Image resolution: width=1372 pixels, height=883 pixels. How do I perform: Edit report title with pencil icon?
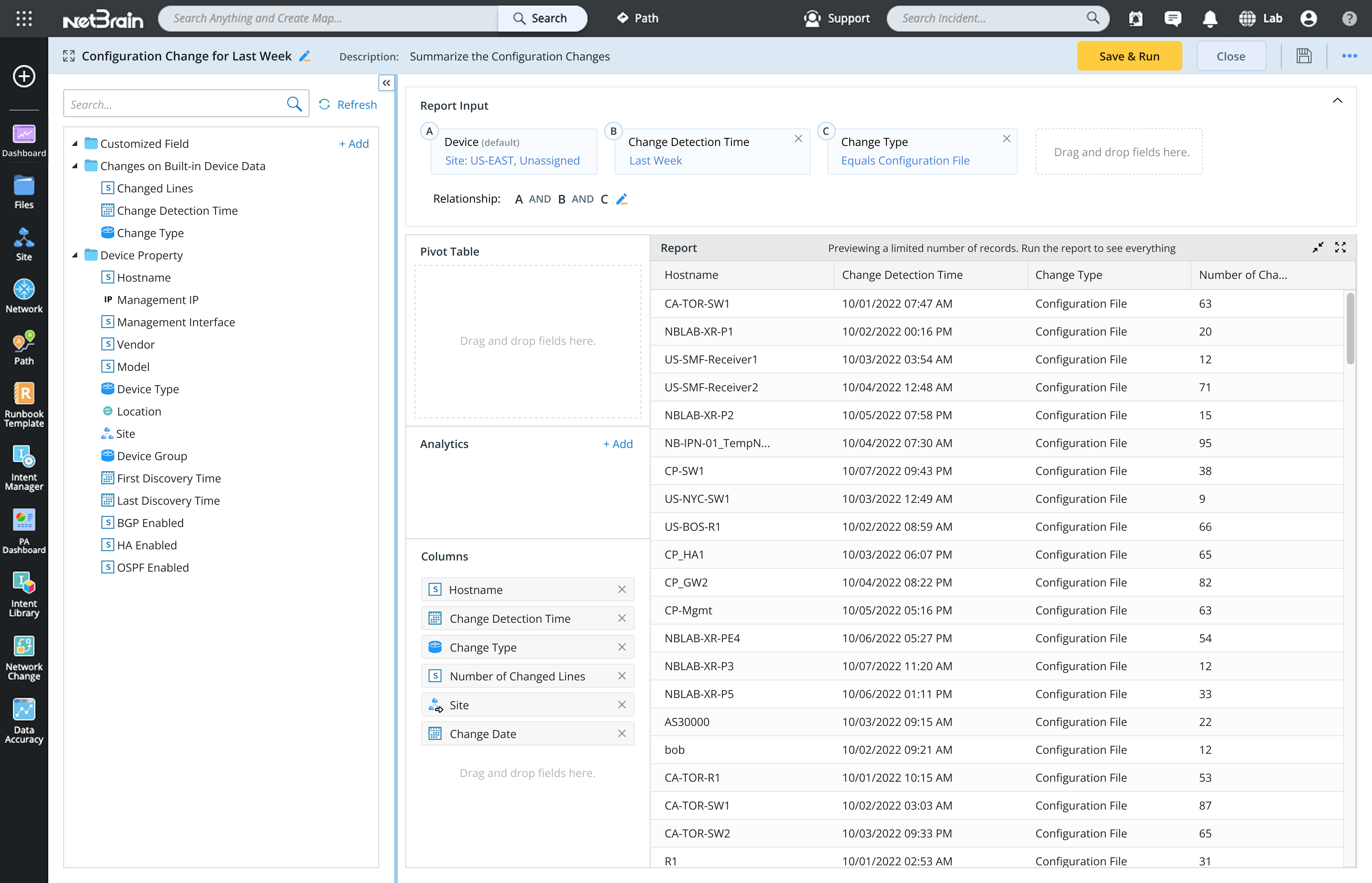pos(305,56)
